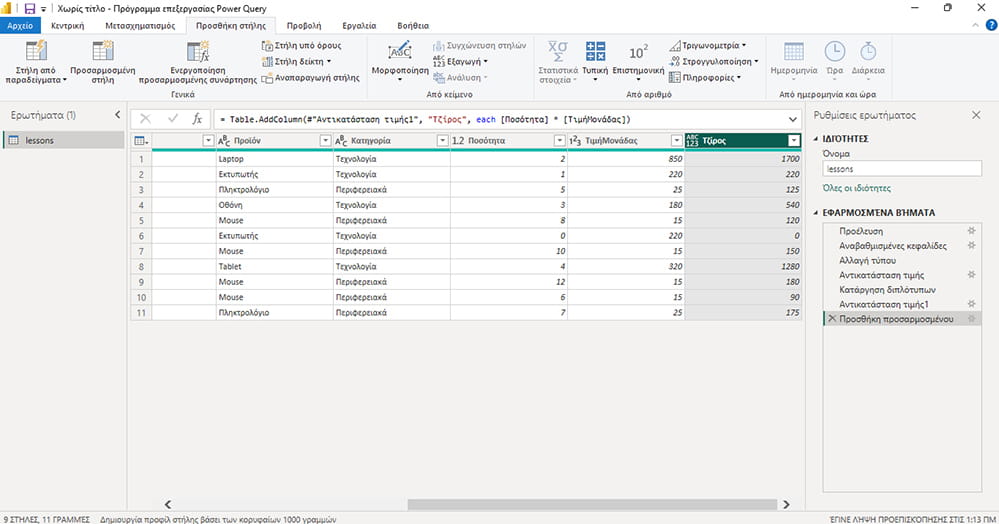Click Invoke Custom Function icon (Ενεργοποίηση προσαρμοσμένης συνάρτησης)
The width and height of the screenshot is (999, 524).
(x=198, y=51)
